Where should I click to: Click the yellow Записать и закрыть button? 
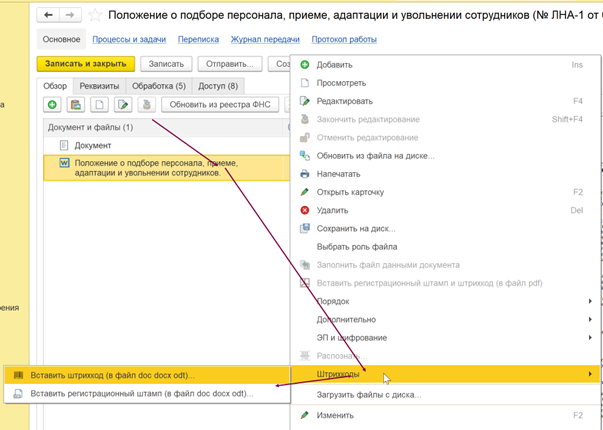pos(86,64)
